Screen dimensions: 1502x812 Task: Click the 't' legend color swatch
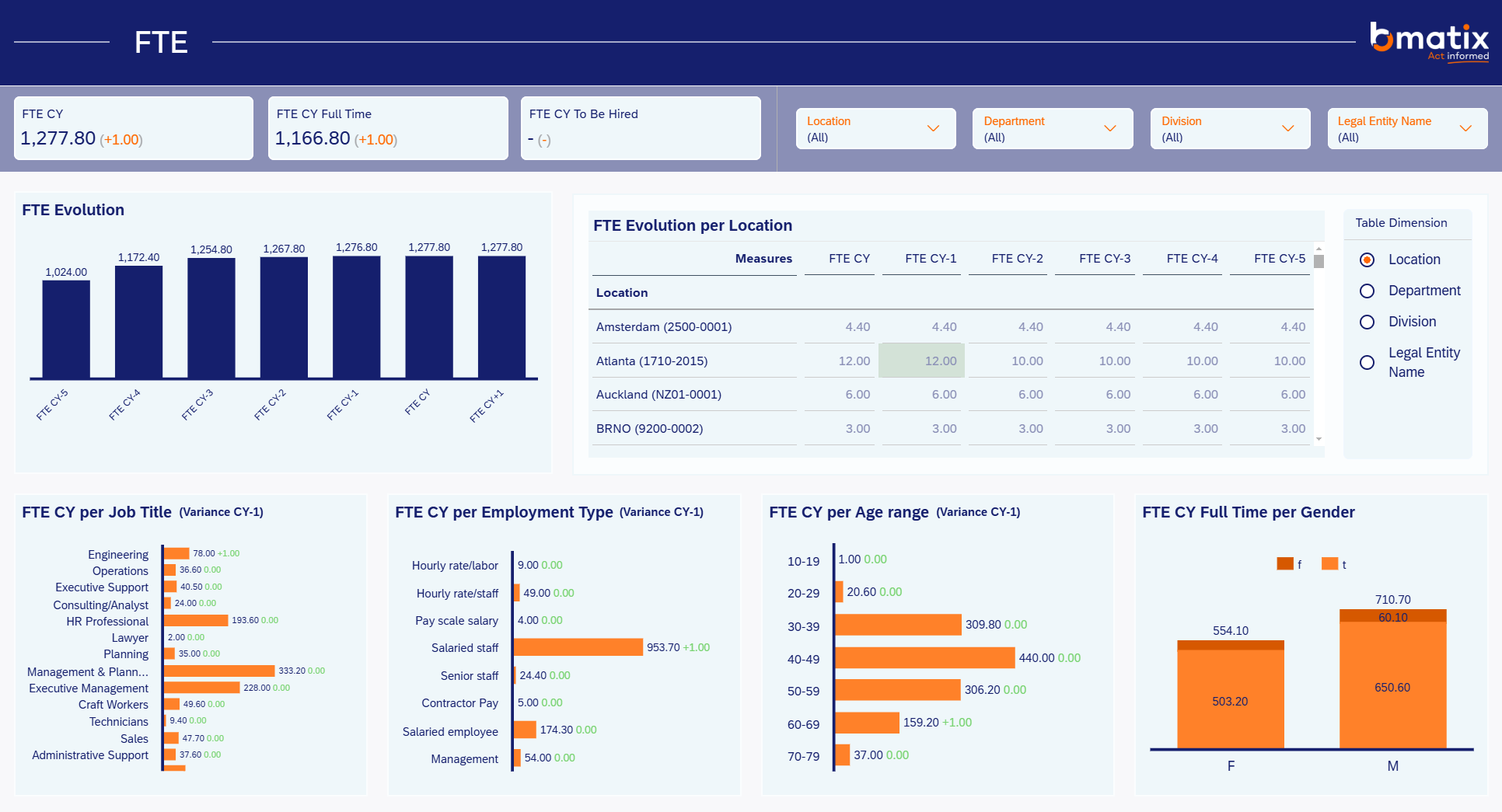(1329, 564)
